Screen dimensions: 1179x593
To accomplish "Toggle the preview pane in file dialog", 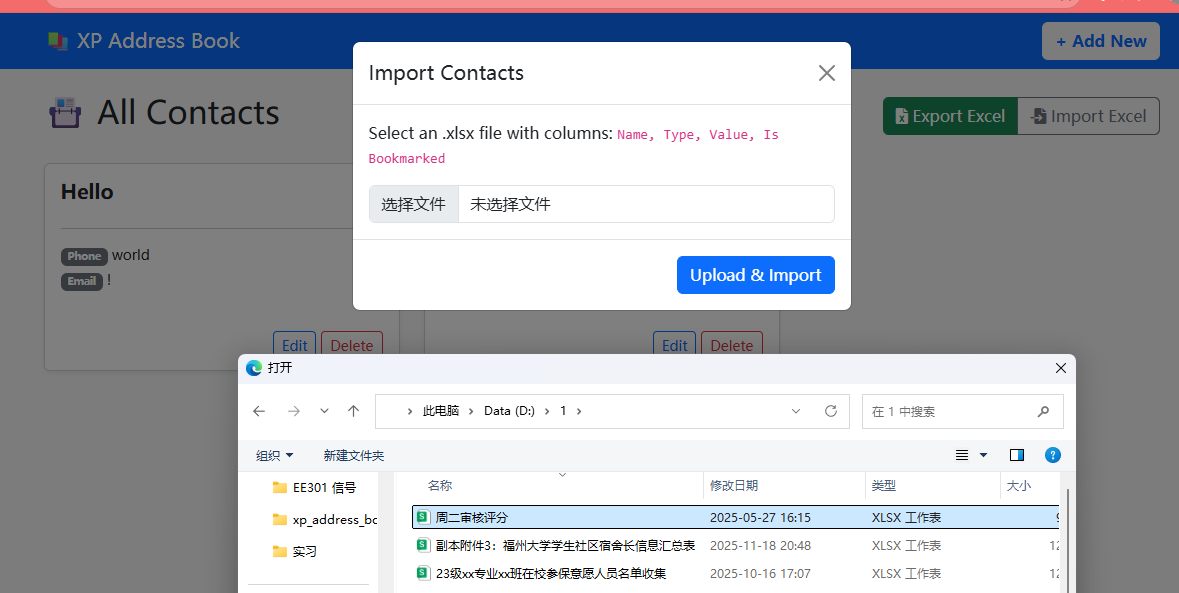I will click(x=1016, y=455).
